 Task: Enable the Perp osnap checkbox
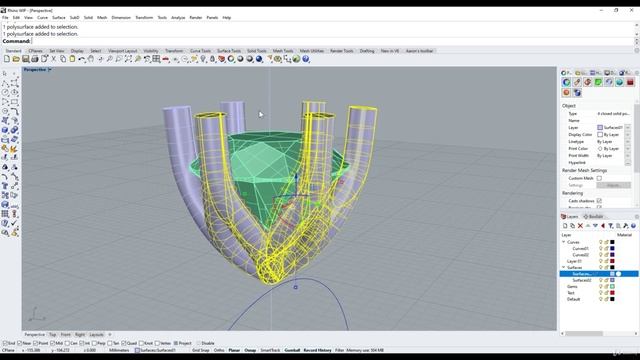[x=94, y=343]
